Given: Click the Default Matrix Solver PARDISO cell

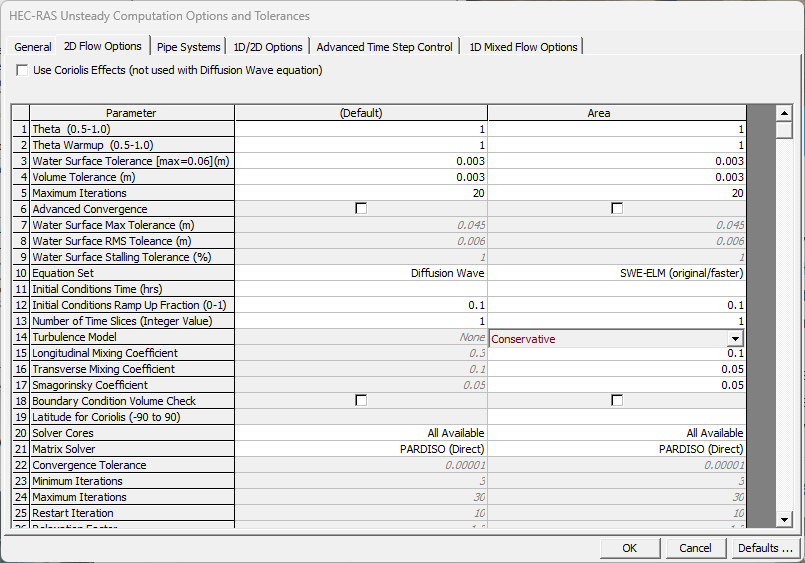Looking at the screenshot, I should tap(361, 449).
